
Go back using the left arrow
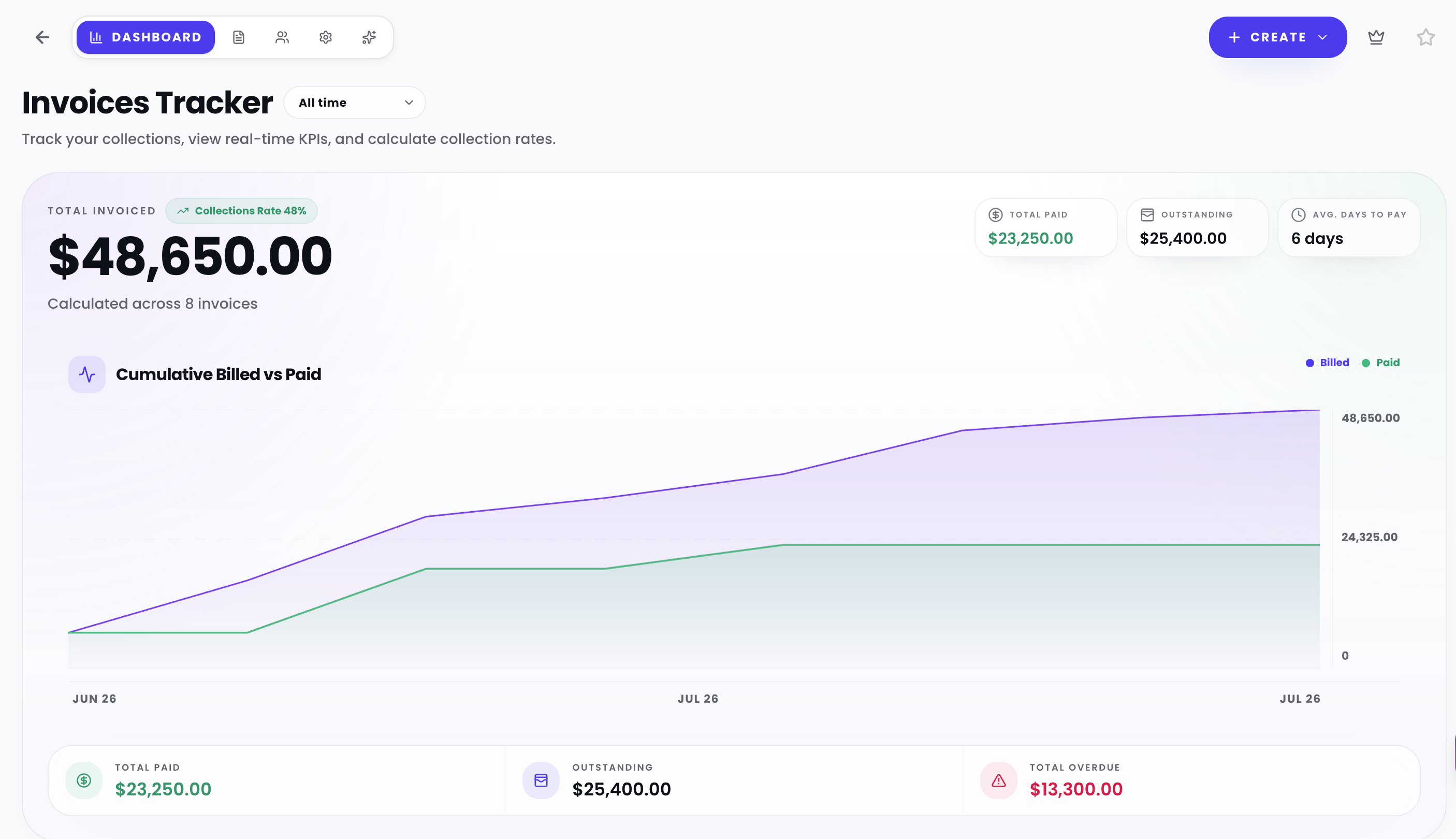pos(42,37)
